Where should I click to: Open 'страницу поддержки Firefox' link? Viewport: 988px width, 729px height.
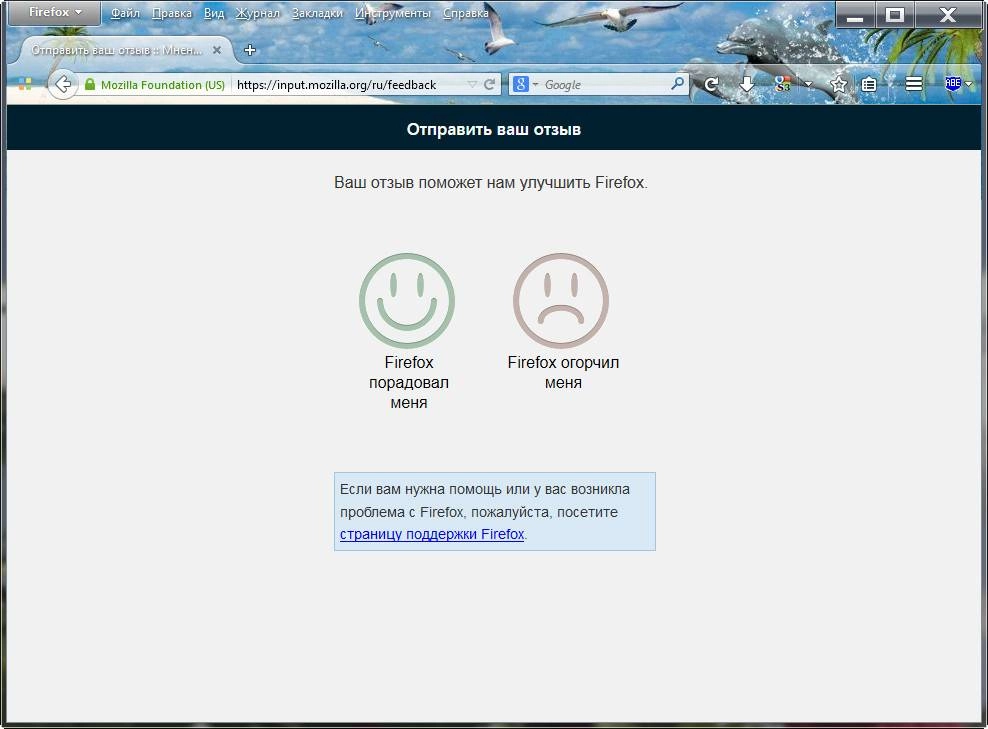pos(432,534)
